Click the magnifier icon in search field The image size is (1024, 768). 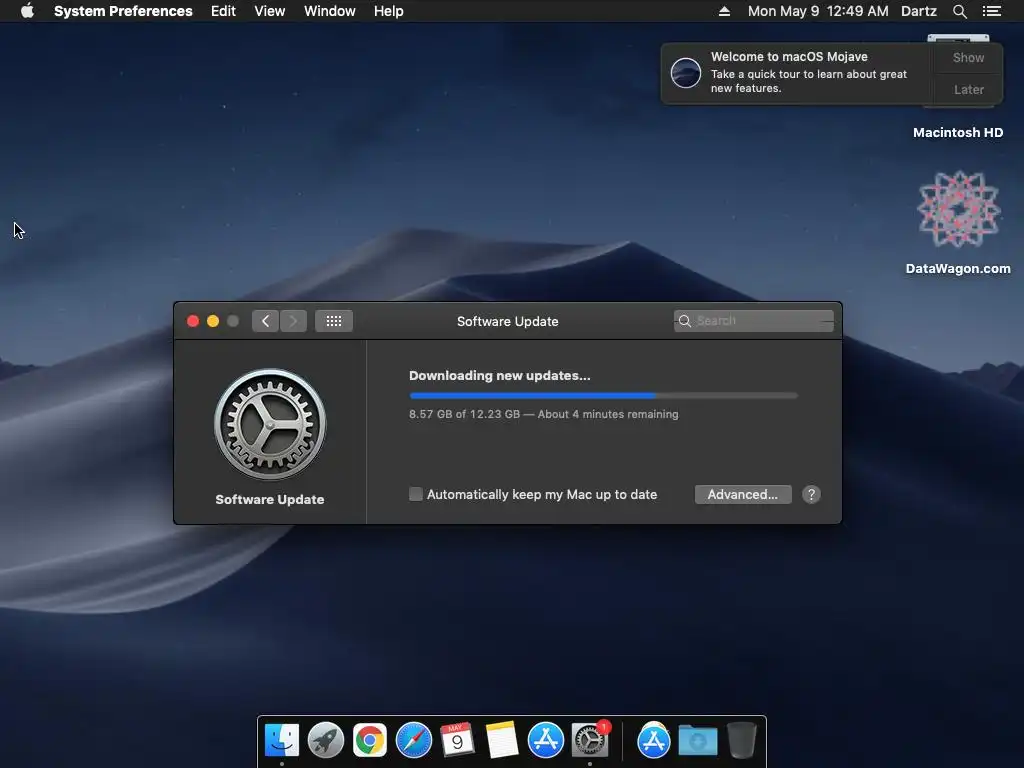[684, 321]
